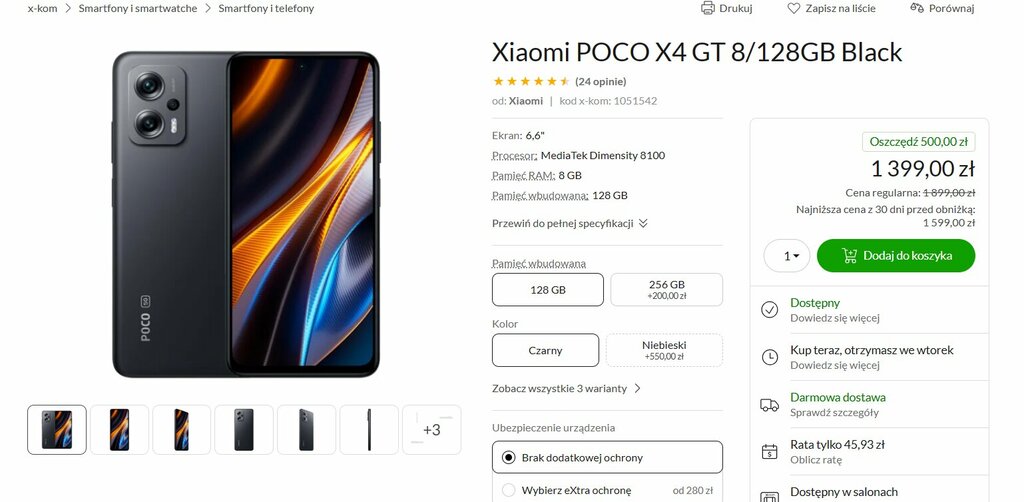Click the Xiaomi brand link
This screenshot has height=502, width=1024.
pyautogui.click(x=526, y=101)
